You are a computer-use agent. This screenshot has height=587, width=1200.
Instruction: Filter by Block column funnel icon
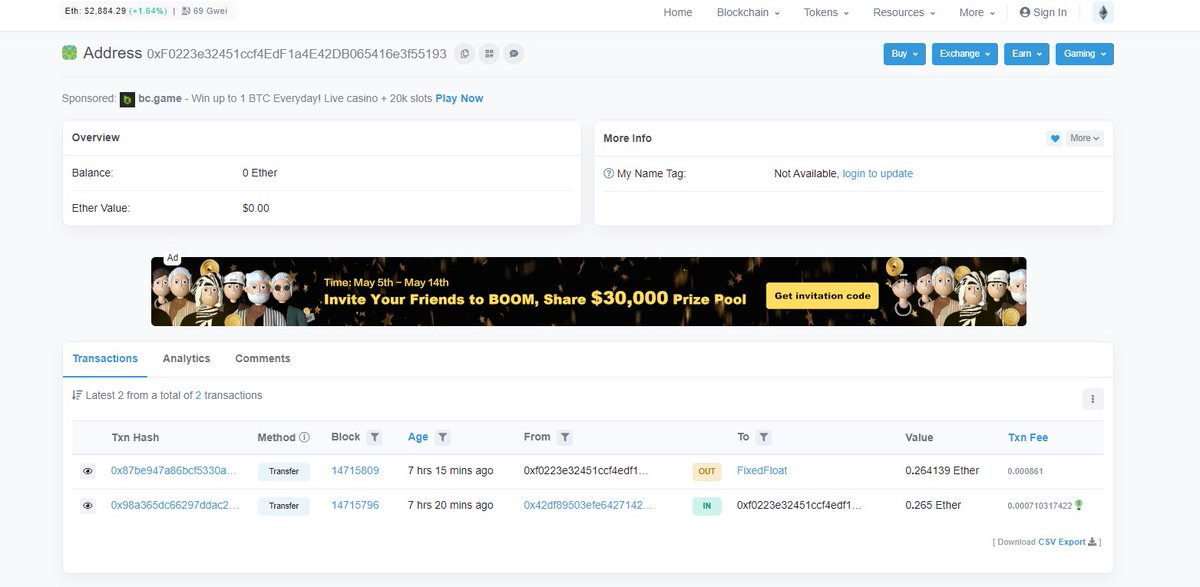[374, 437]
